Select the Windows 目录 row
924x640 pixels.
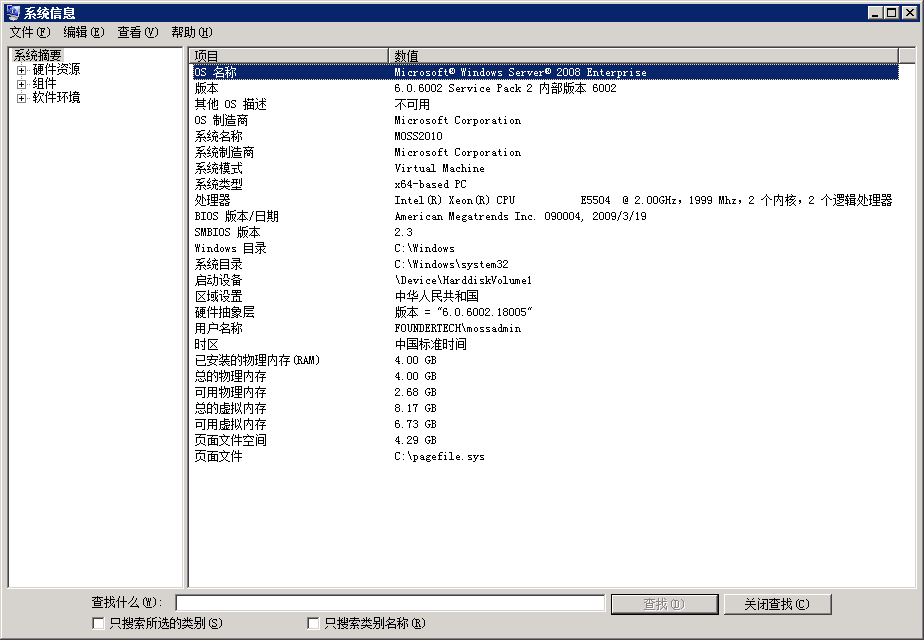545,248
